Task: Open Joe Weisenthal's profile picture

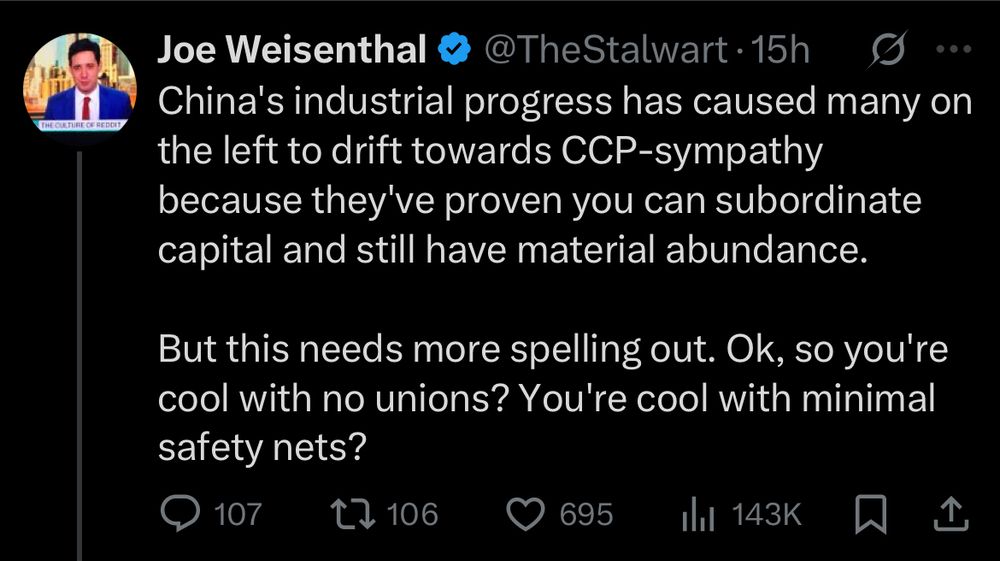Action: pyautogui.click(x=79, y=87)
